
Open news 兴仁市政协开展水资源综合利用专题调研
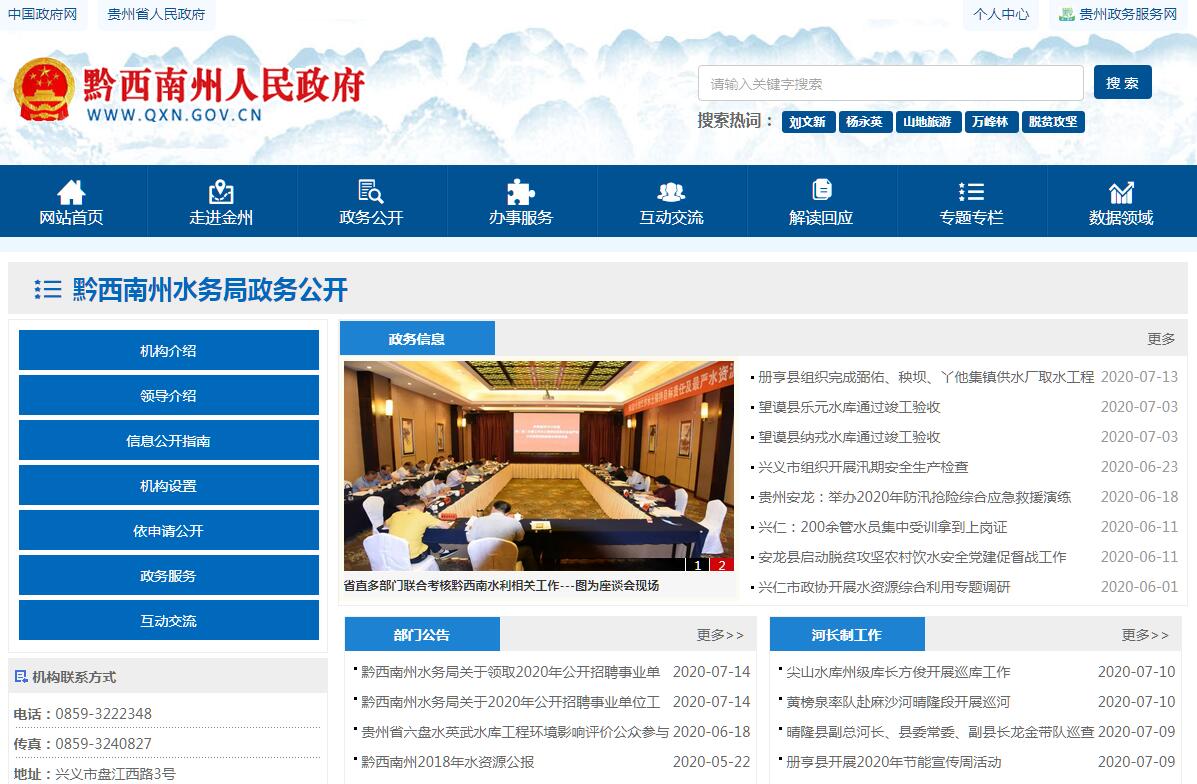[x=884, y=586]
